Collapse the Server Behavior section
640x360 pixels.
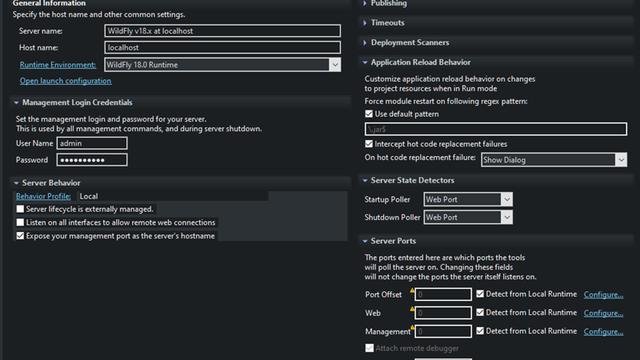pos(16,183)
